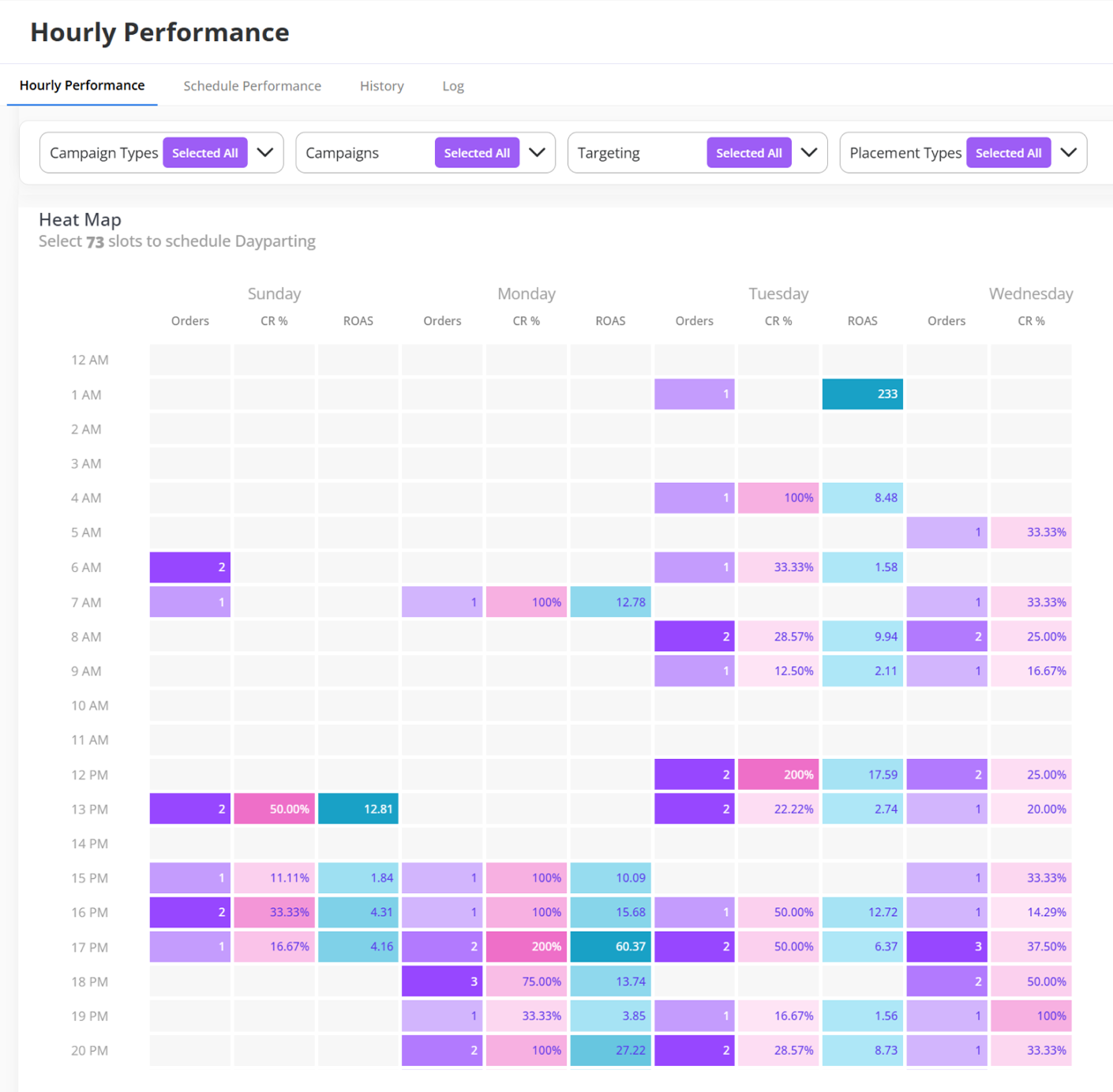Click the Monday 20 PM ROAS 27.22 cell
This screenshot has height=1092, width=1113.
[610, 1050]
